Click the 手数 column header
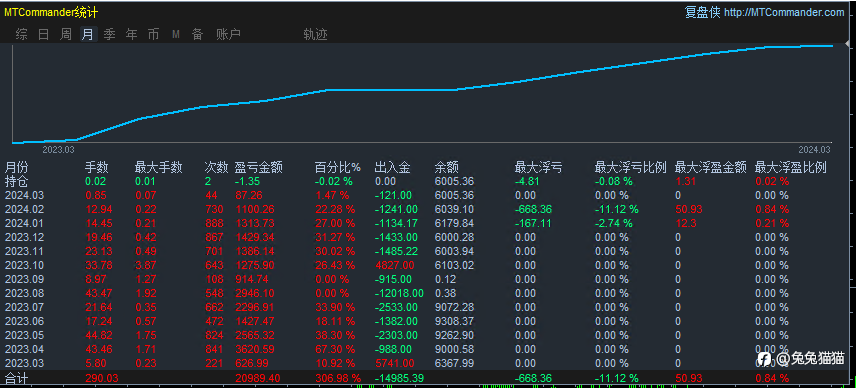The width and height of the screenshot is (856, 388). 96,167
